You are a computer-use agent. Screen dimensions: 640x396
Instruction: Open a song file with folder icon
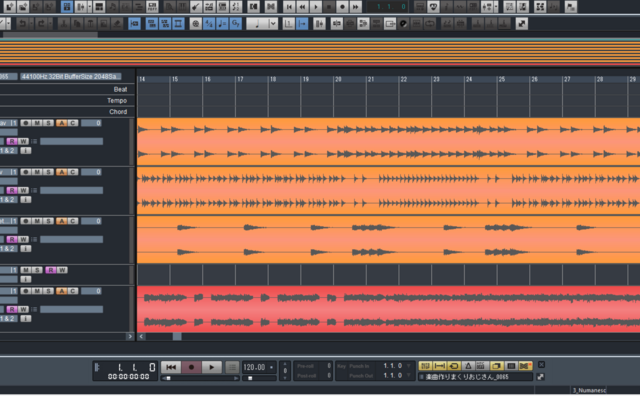23,7
